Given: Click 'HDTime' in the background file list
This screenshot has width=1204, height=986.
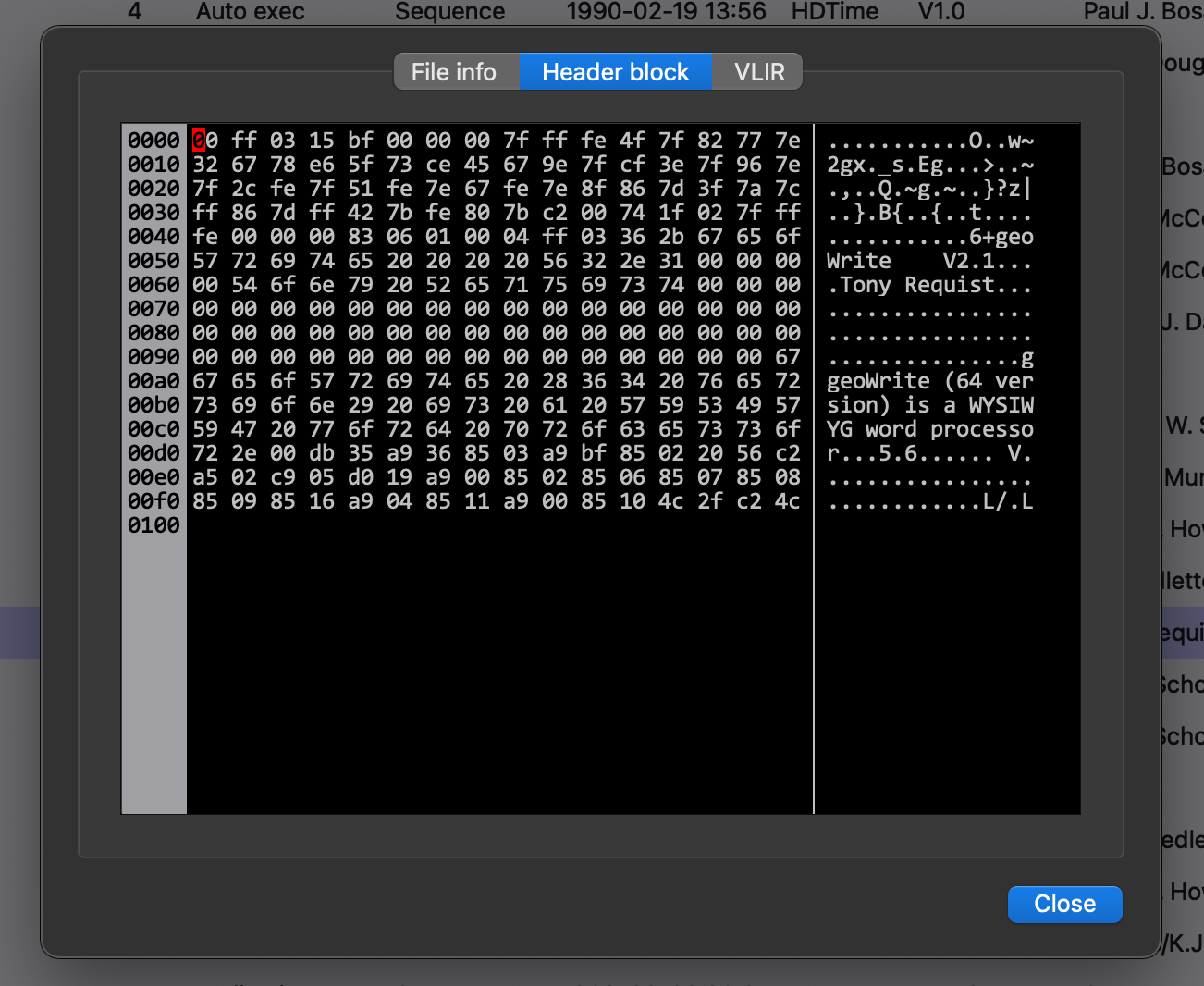Looking at the screenshot, I should click(834, 11).
